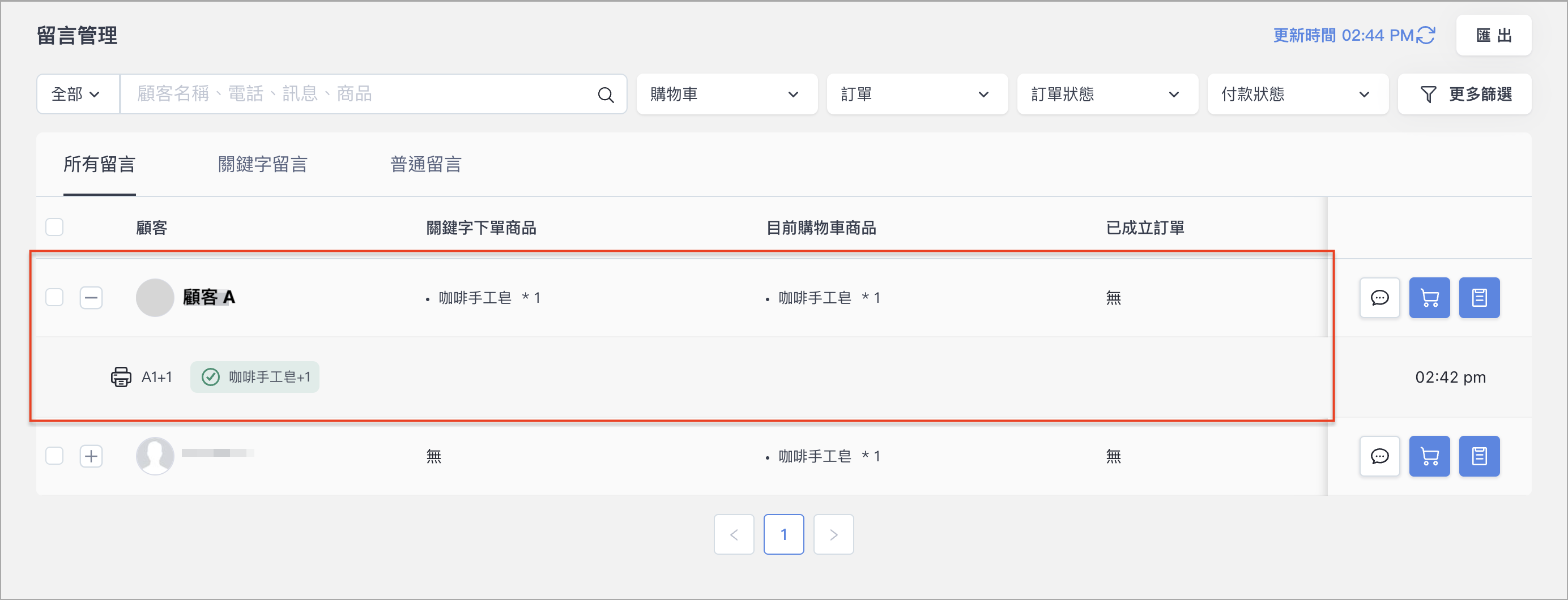The image size is (1568, 600).
Task: Check the checkbox for 顧客 A
Action: [55, 298]
